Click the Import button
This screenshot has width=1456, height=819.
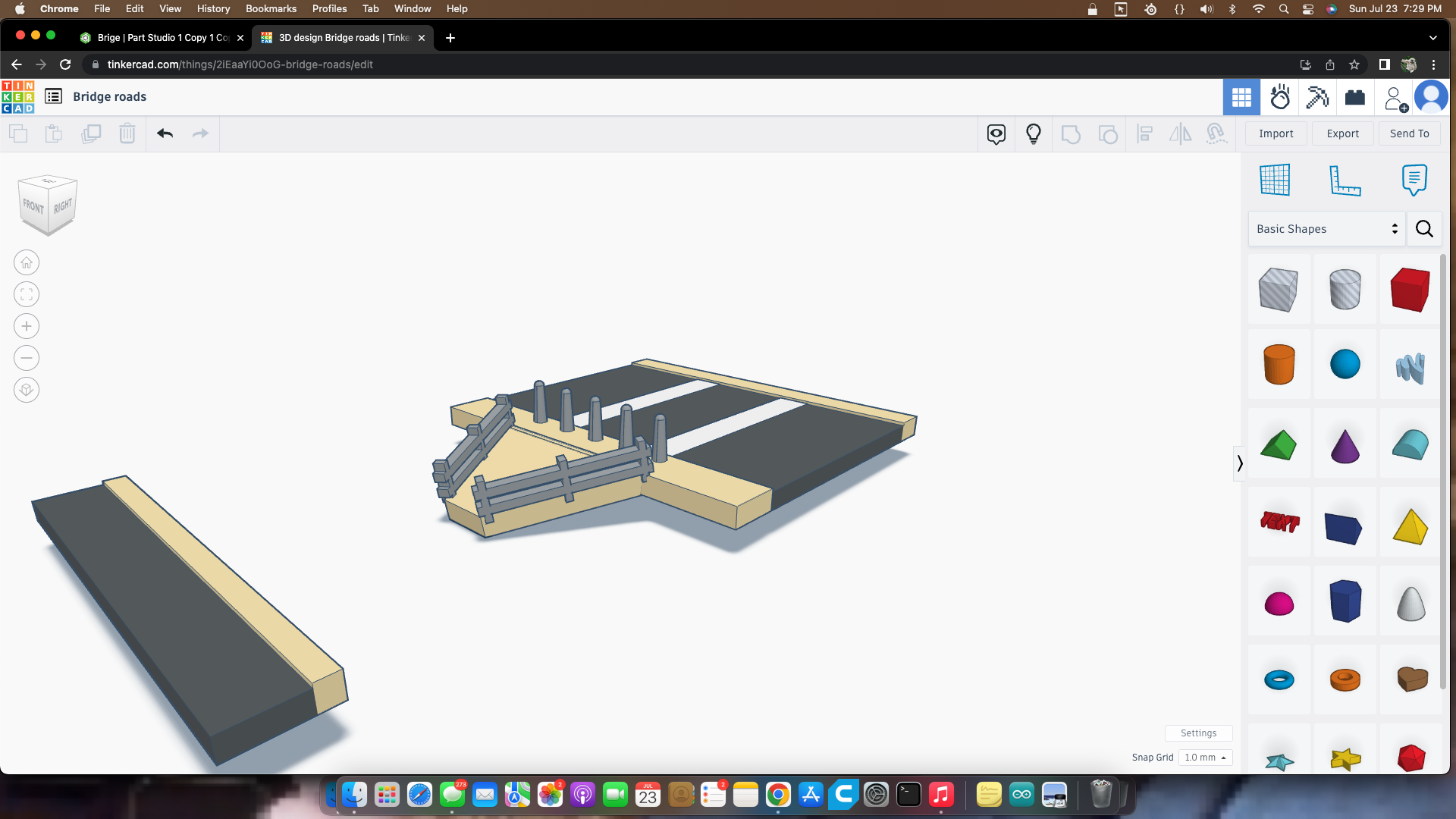coord(1276,133)
